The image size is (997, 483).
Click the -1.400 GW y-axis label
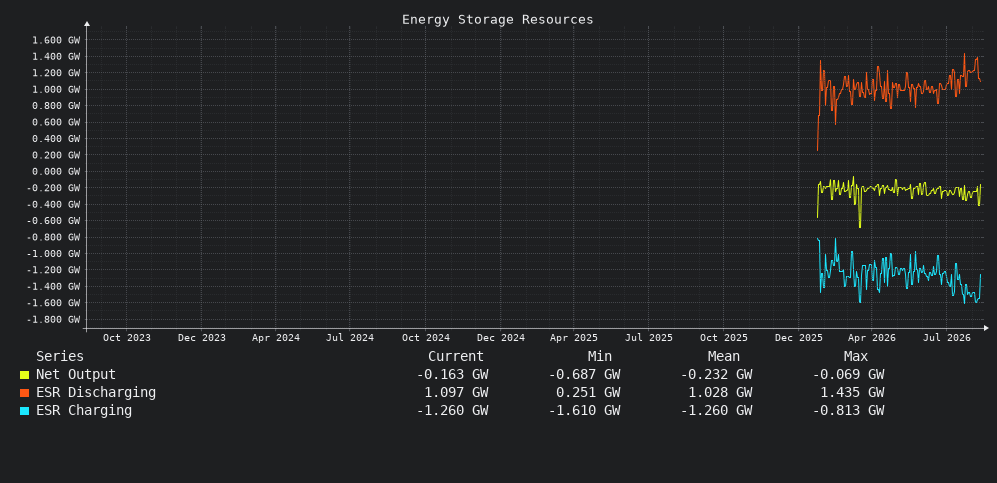point(54,287)
